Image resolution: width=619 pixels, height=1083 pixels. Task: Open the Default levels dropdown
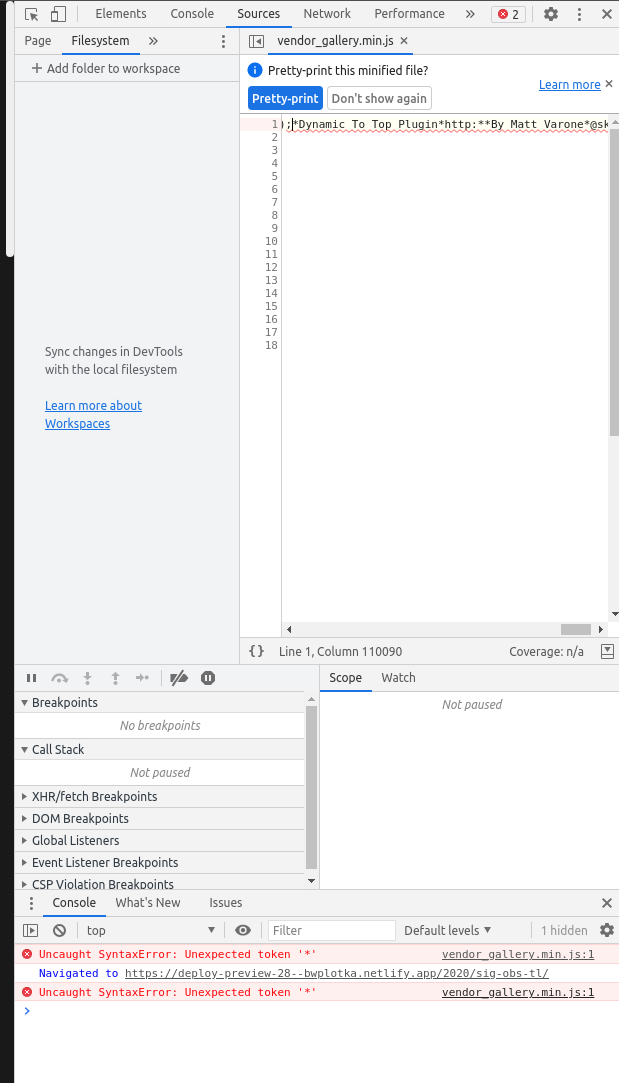(x=448, y=930)
